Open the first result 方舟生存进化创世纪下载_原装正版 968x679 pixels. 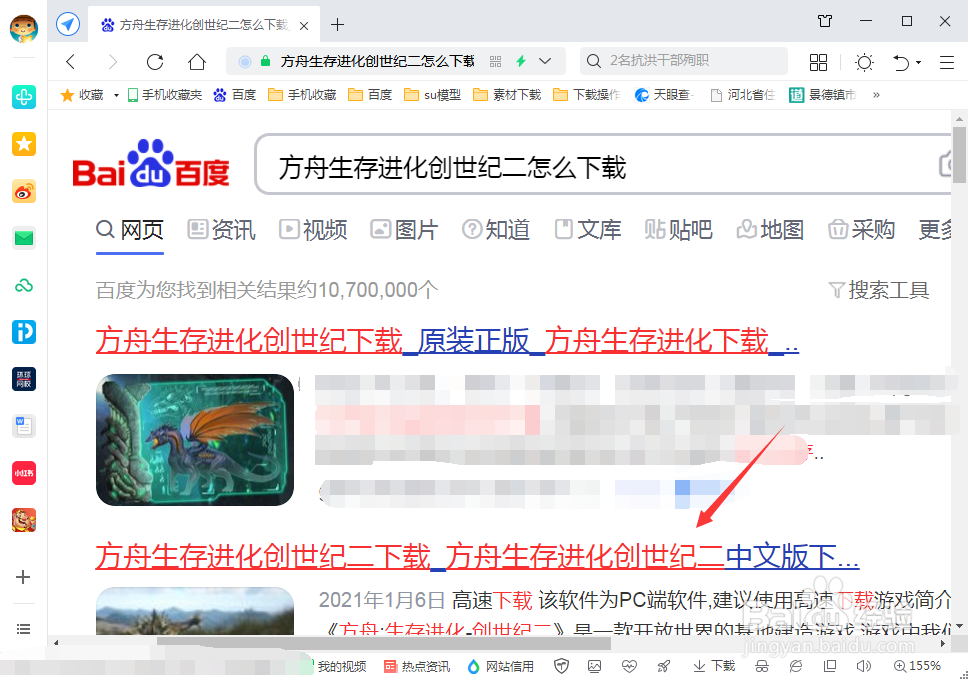point(447,340)
